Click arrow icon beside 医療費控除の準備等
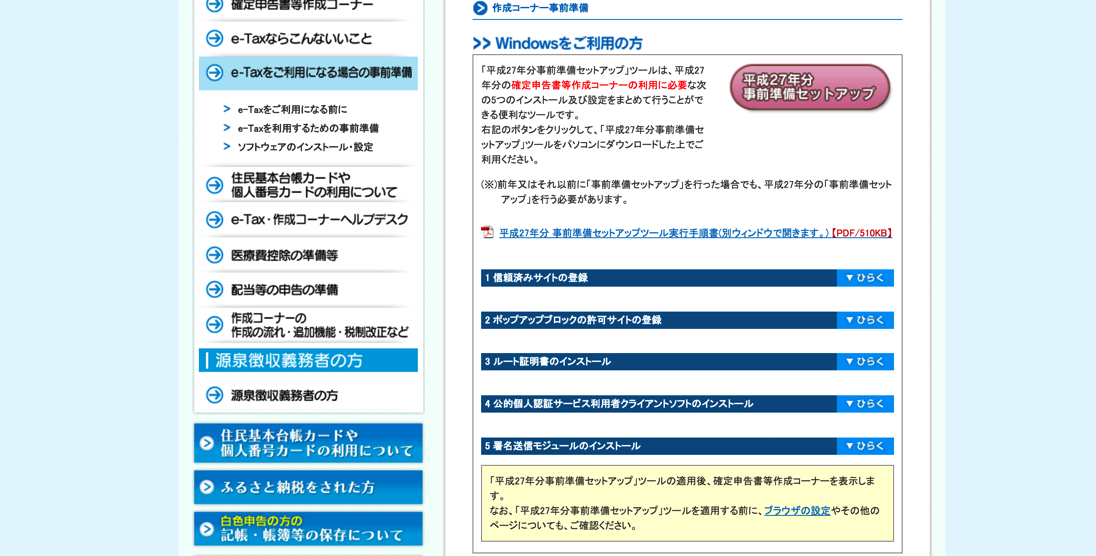The width and height of the screenshot is (1096, 556). 215,255
